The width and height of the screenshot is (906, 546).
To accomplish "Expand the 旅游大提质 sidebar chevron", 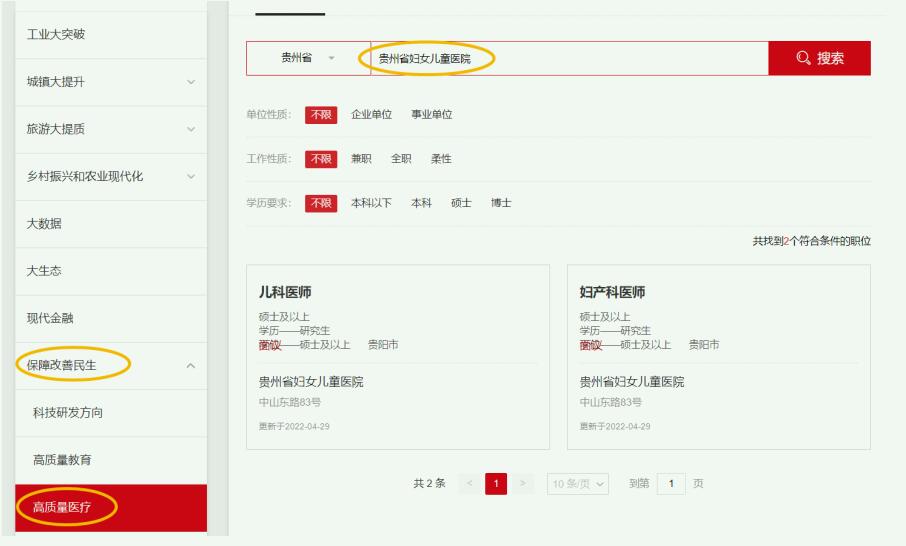I will click(191, 129).
